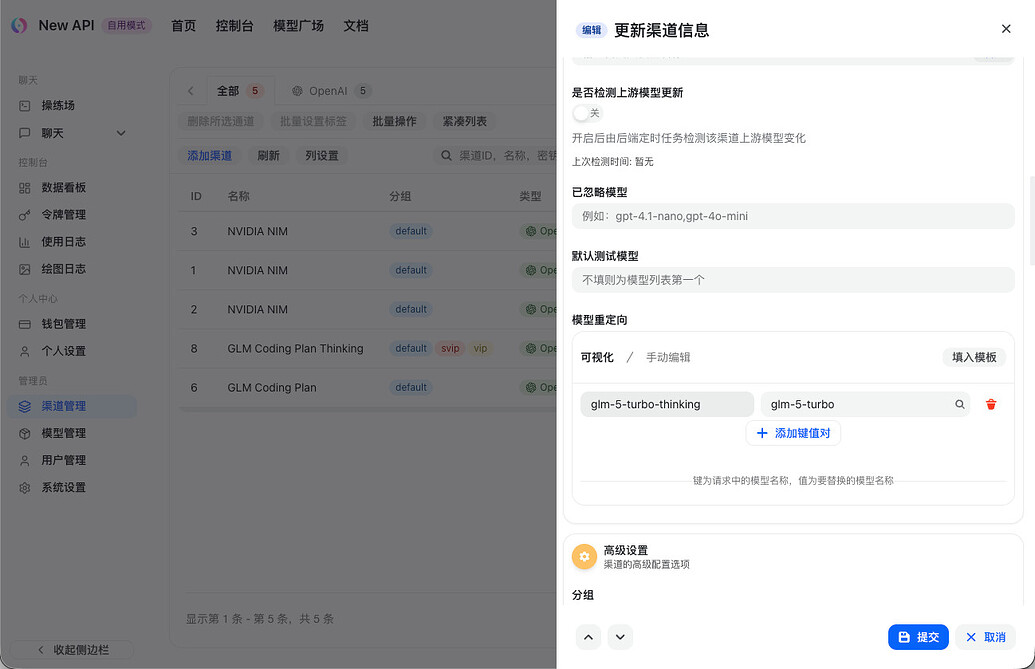Go to 首页 in top navigation

184,26
